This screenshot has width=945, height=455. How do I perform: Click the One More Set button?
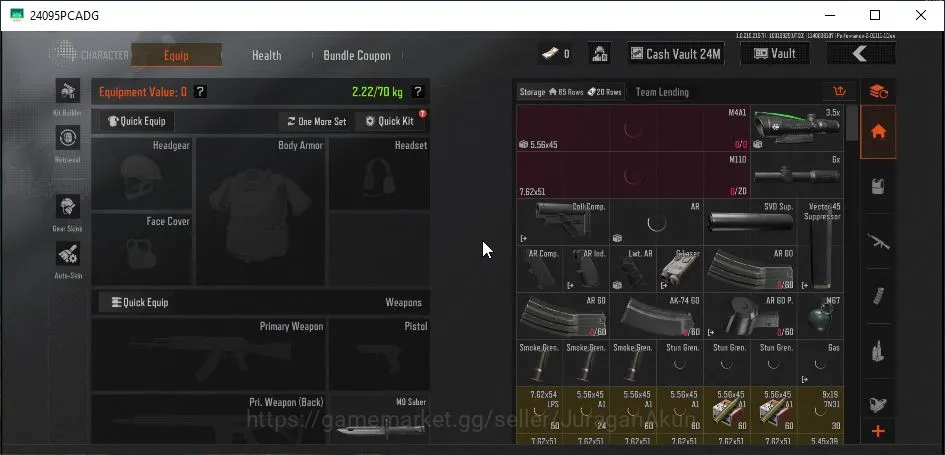316,121
